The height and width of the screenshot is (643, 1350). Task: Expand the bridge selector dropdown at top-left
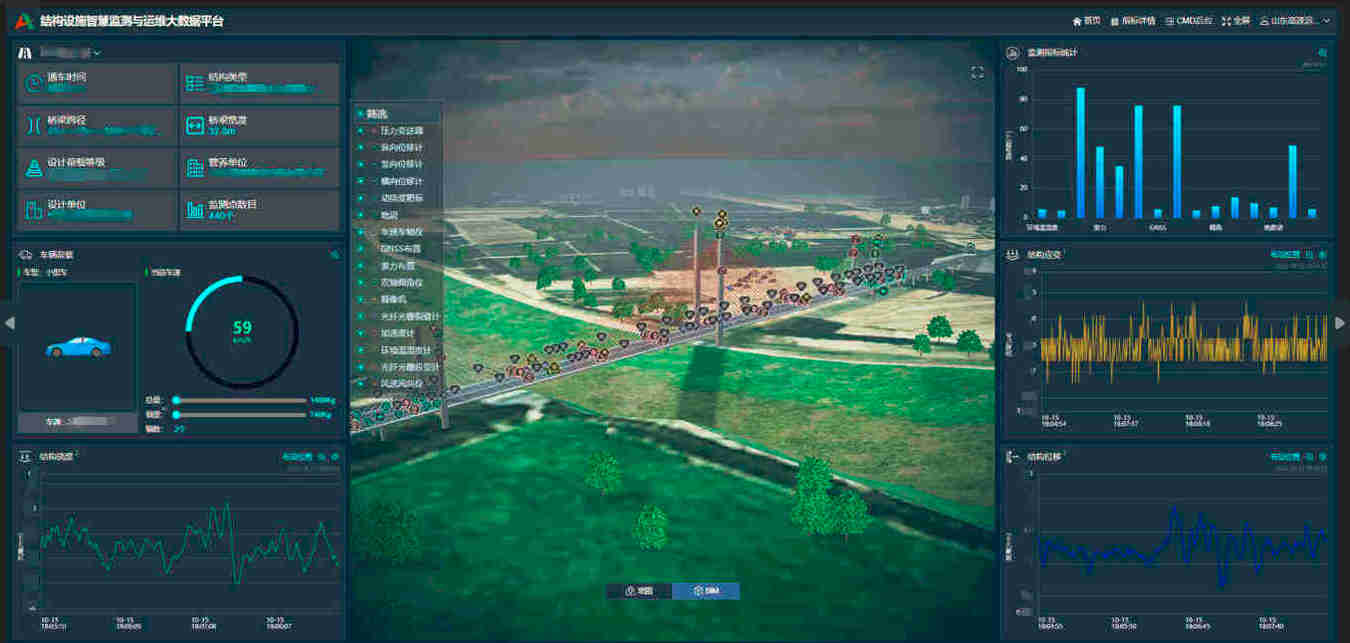(x=97, y=53)
